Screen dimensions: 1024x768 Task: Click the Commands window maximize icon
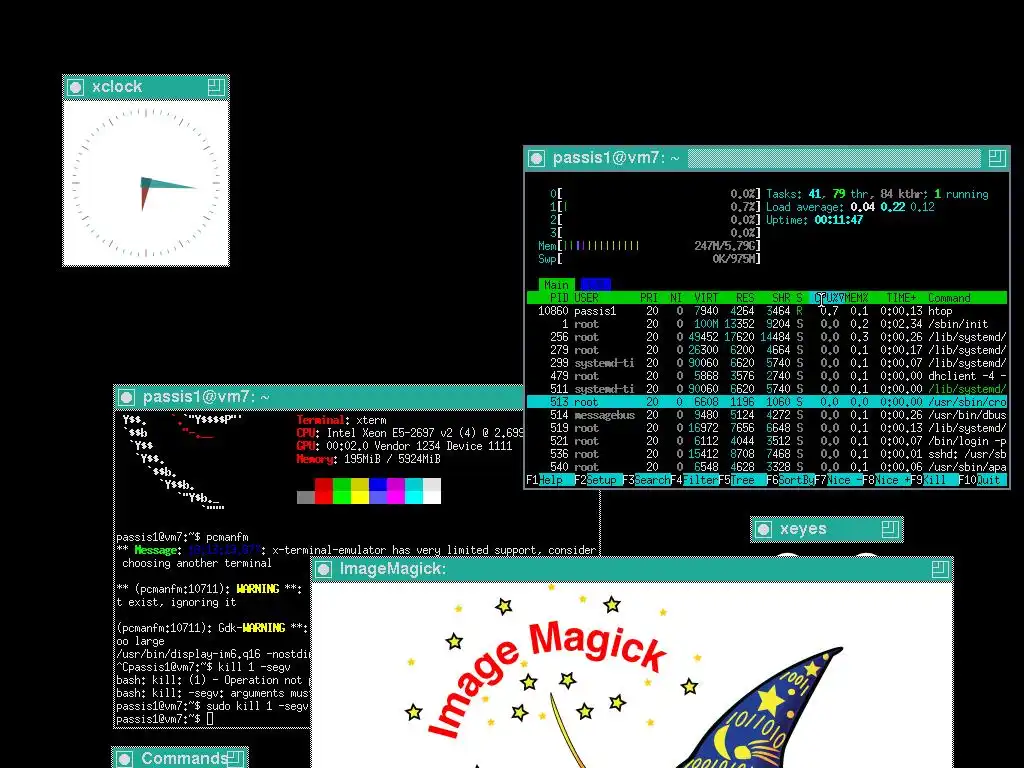coord(236,759)
